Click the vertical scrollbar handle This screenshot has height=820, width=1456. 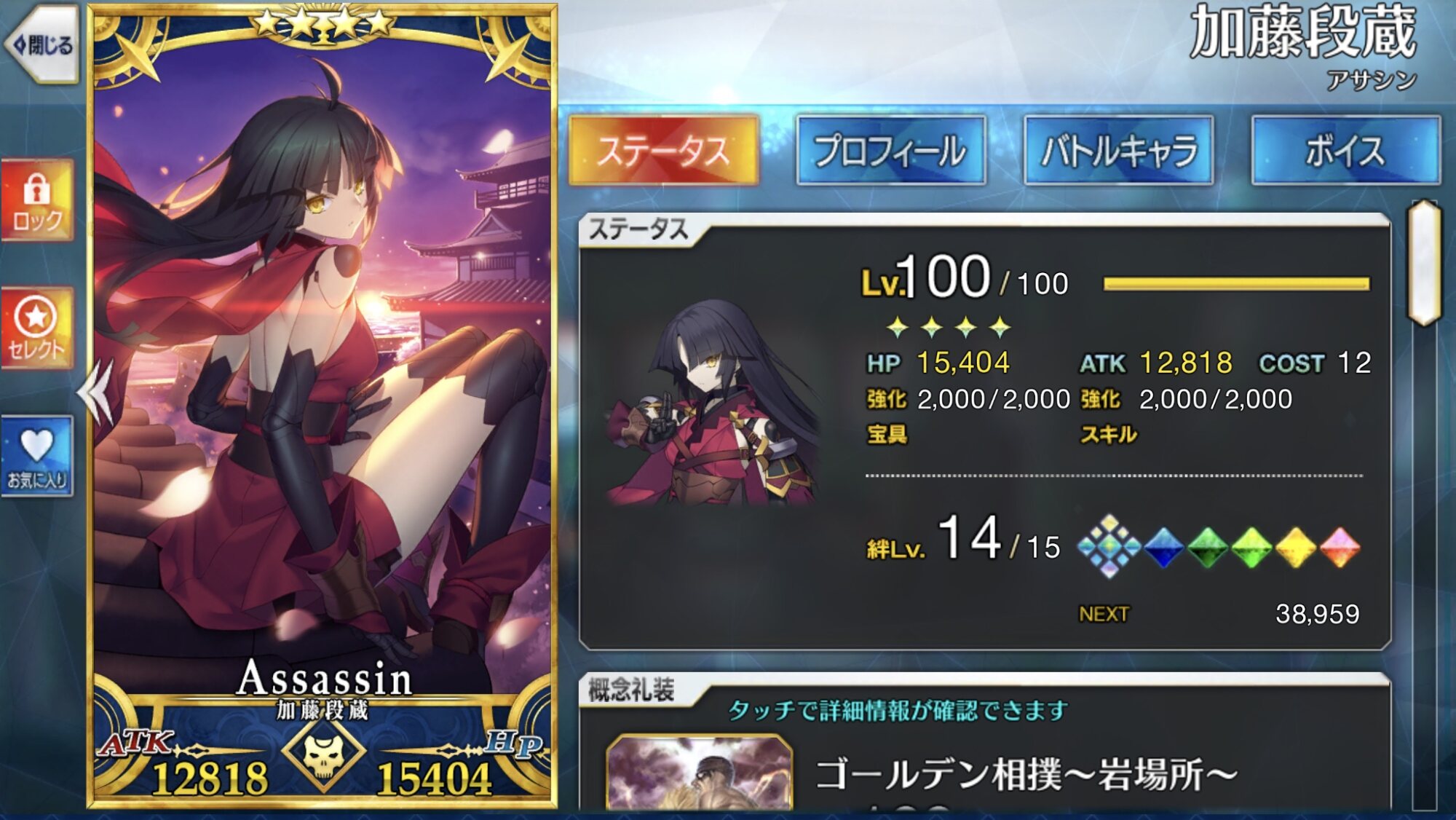pos(1425,263)
